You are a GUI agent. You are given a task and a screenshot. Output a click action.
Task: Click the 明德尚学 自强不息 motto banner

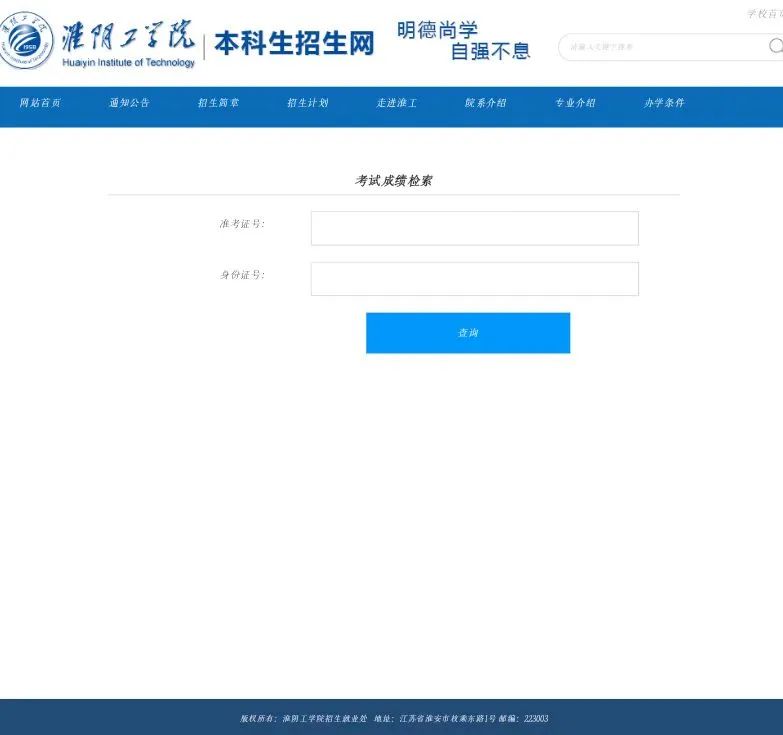tap(463, 41)
